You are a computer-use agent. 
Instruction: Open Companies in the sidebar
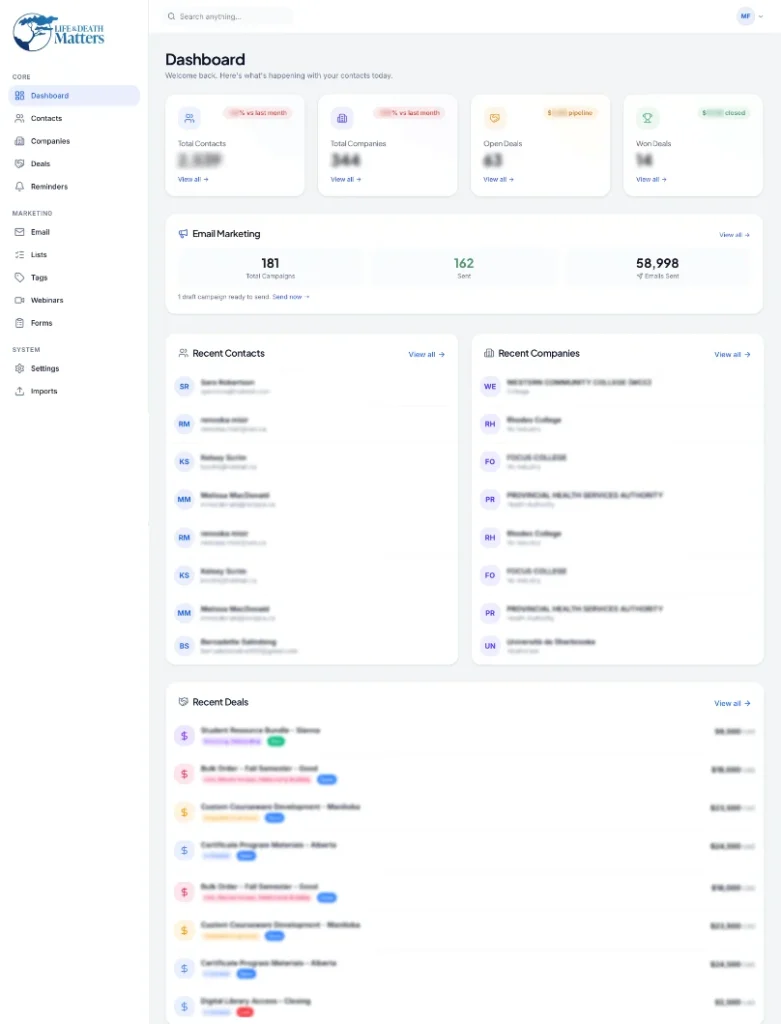click(74, 141)
